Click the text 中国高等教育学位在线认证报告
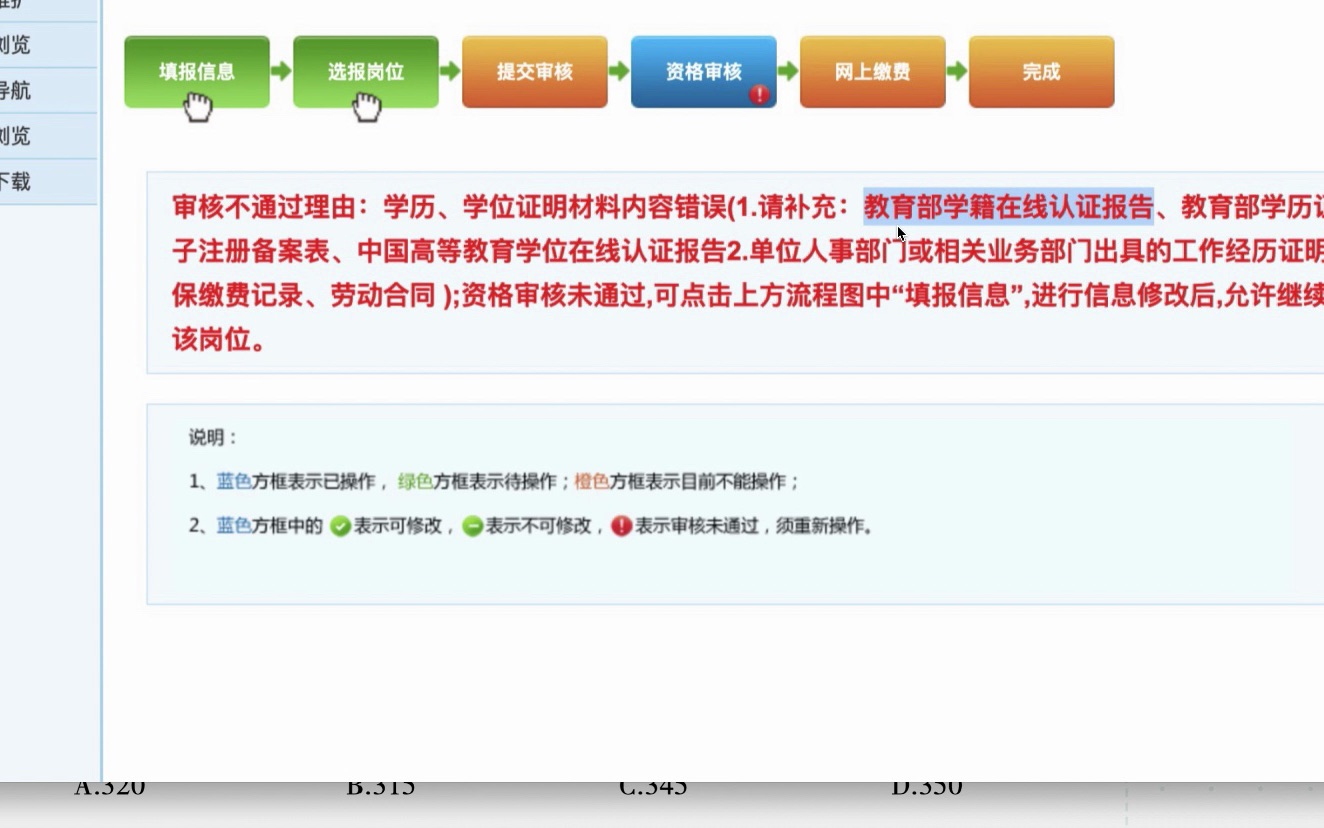This screenshot has height=828, width=1324. click(x=540, y=251)
